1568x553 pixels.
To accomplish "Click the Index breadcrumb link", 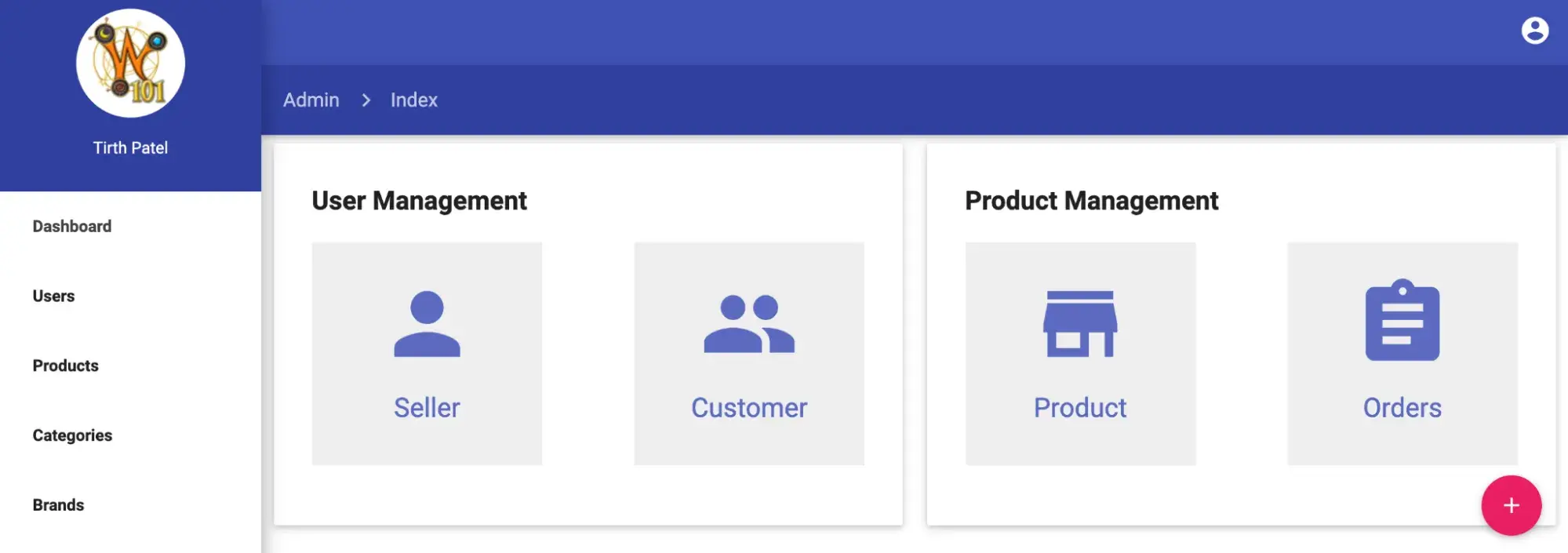I will point(414,100).
